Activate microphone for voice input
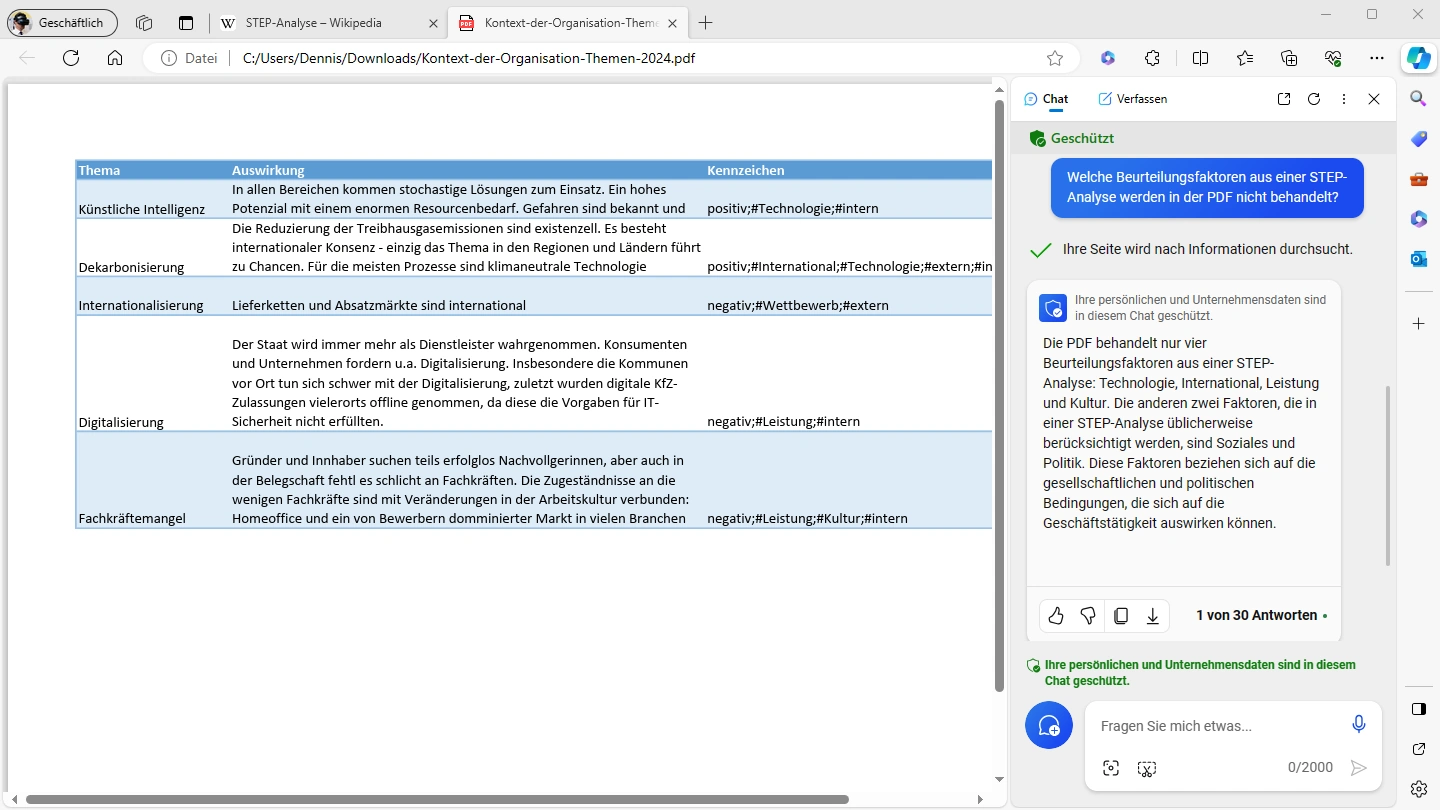This screenshot has width=1440, height=810. tap(1358, 724)
